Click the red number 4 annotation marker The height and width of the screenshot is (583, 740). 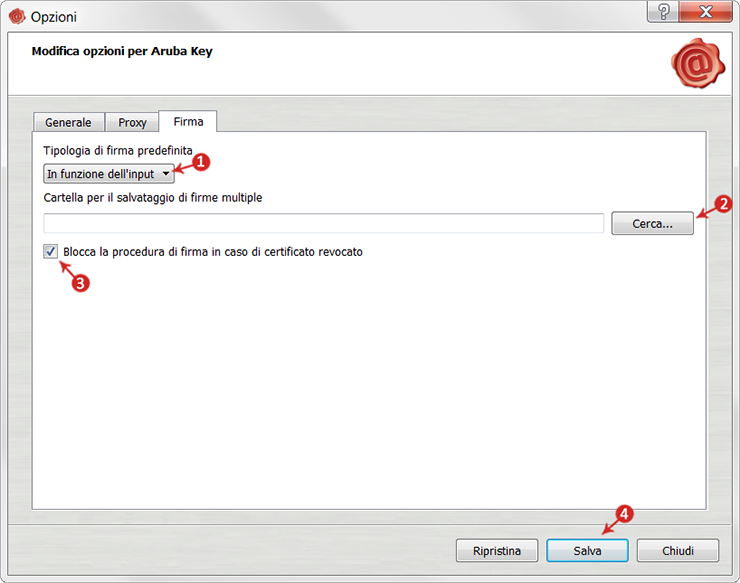click(x=624, y=514)
